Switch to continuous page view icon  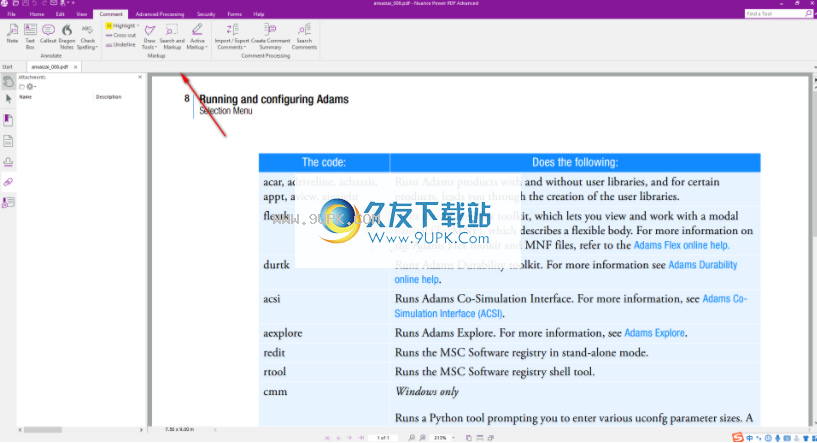coord(480,438)
